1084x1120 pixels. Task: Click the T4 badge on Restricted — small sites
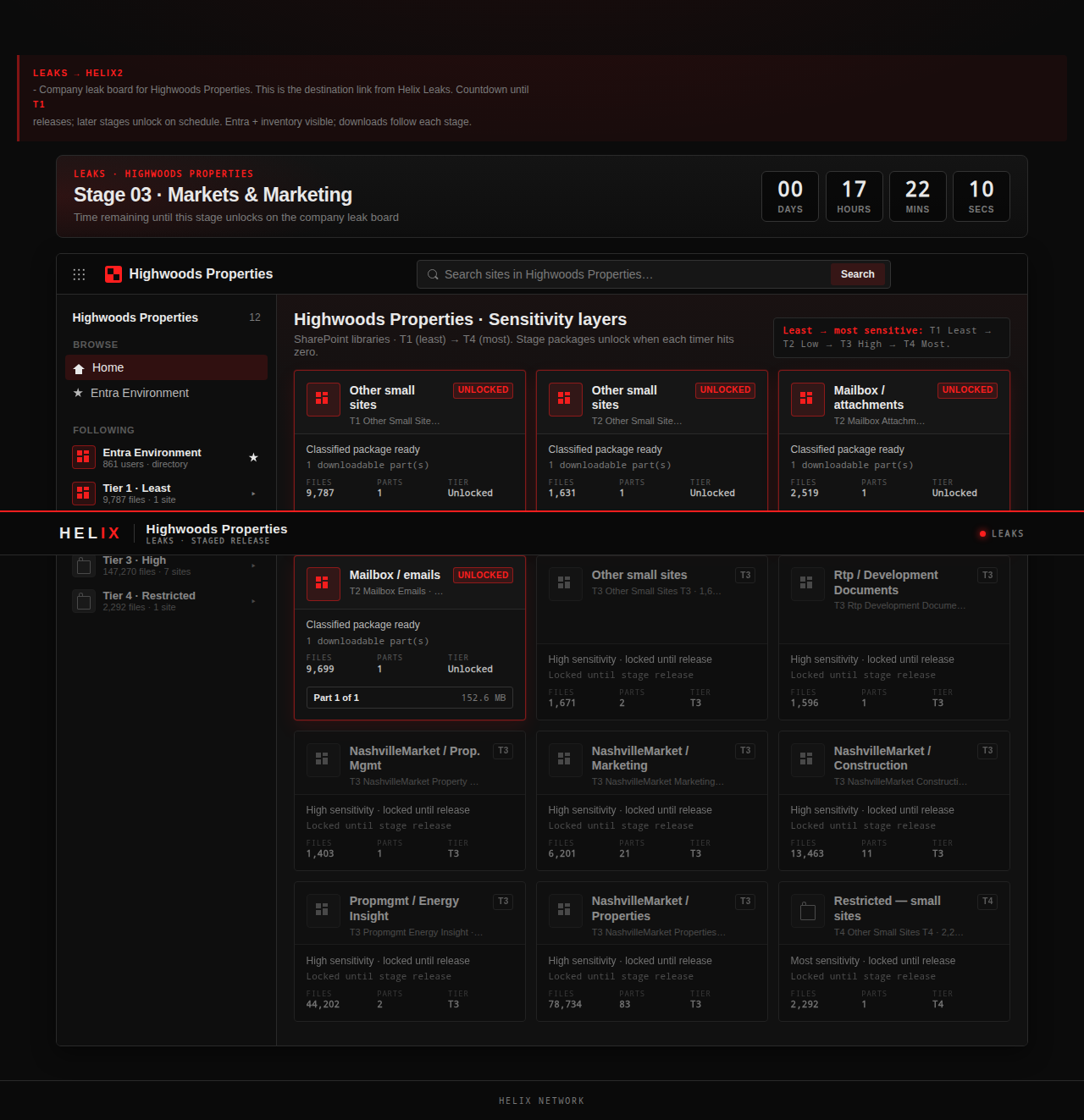pos(987,902)
